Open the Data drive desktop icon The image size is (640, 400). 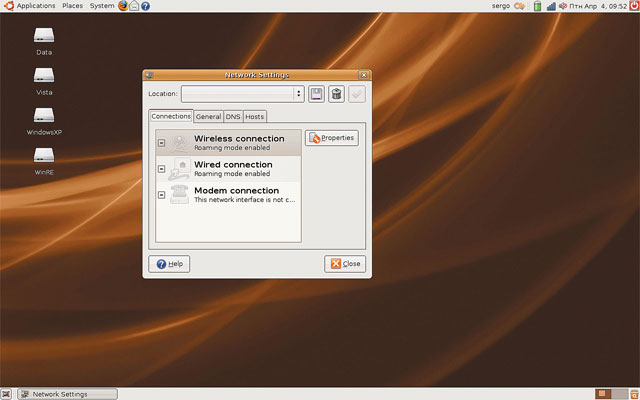[44, 41]
